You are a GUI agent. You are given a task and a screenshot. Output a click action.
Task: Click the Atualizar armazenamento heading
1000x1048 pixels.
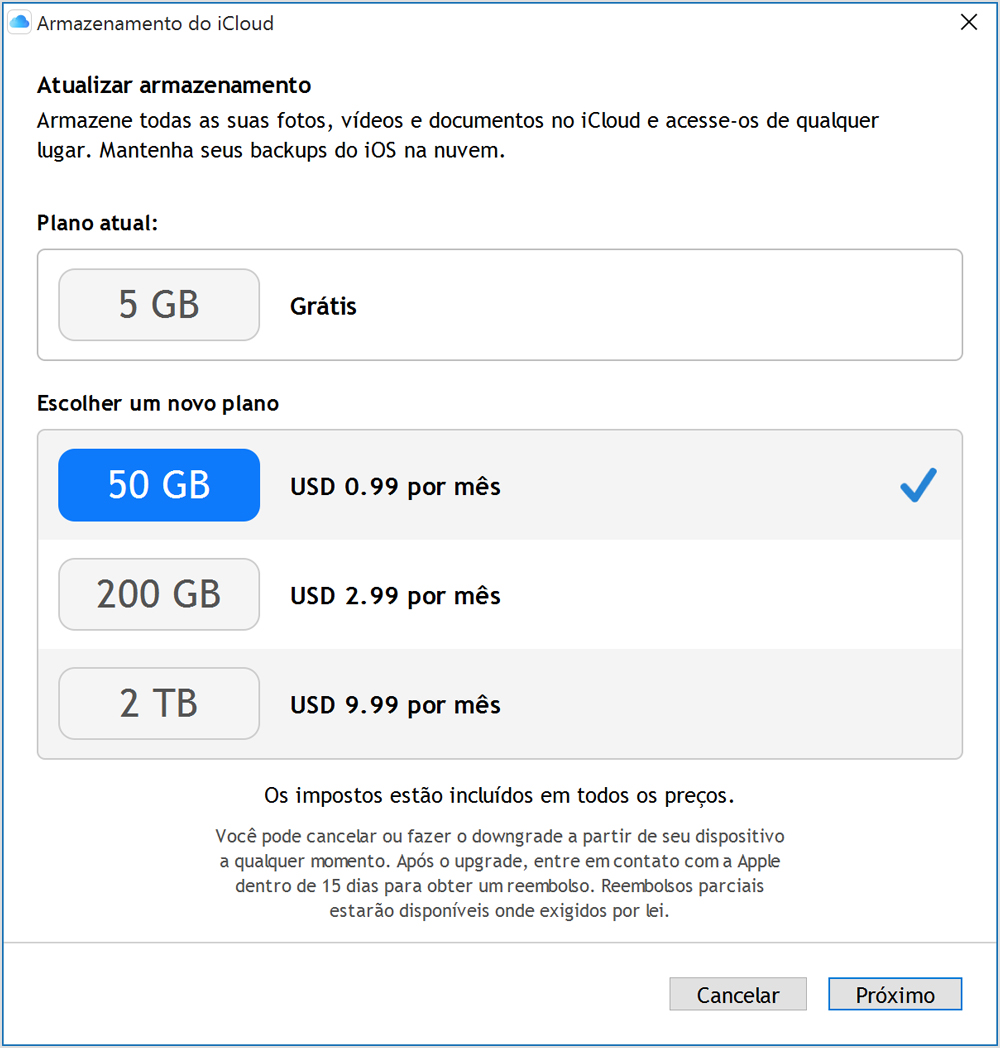pyautogui.click(x=174, y=85)
